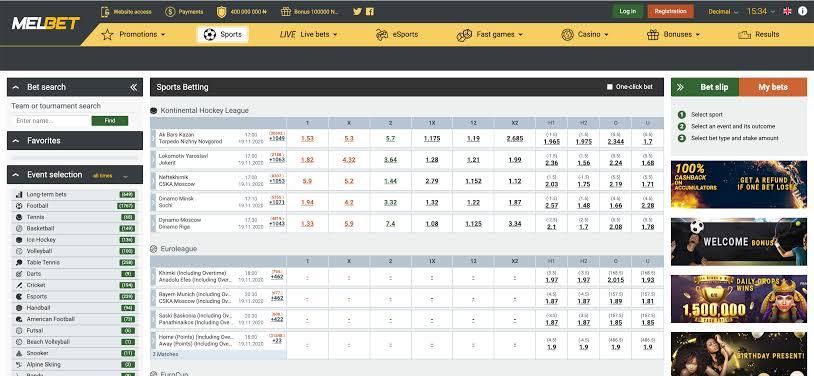Change odds format via Decimal dropdown
This screenshot has height=376, width=814.
pyautogui.click(x=723, y=11)
